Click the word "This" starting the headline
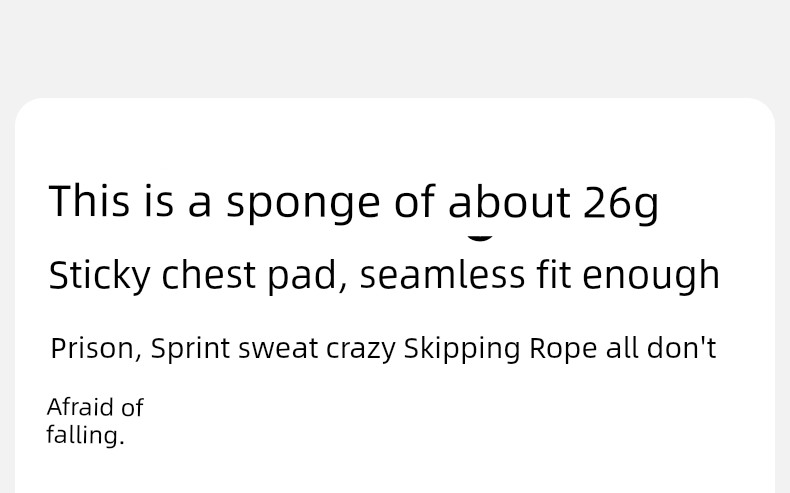This screenshot has height=493, width=790. pos(89,201)
